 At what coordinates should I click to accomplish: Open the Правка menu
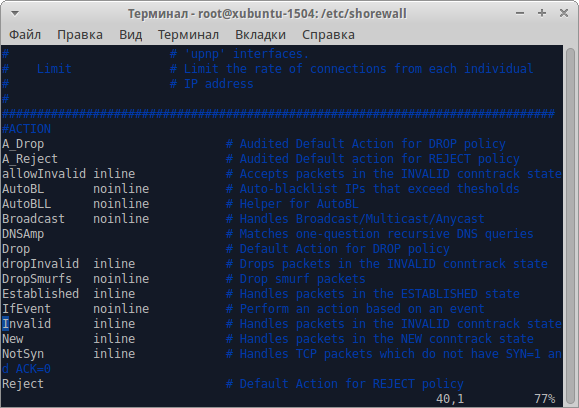click(80, 35)
